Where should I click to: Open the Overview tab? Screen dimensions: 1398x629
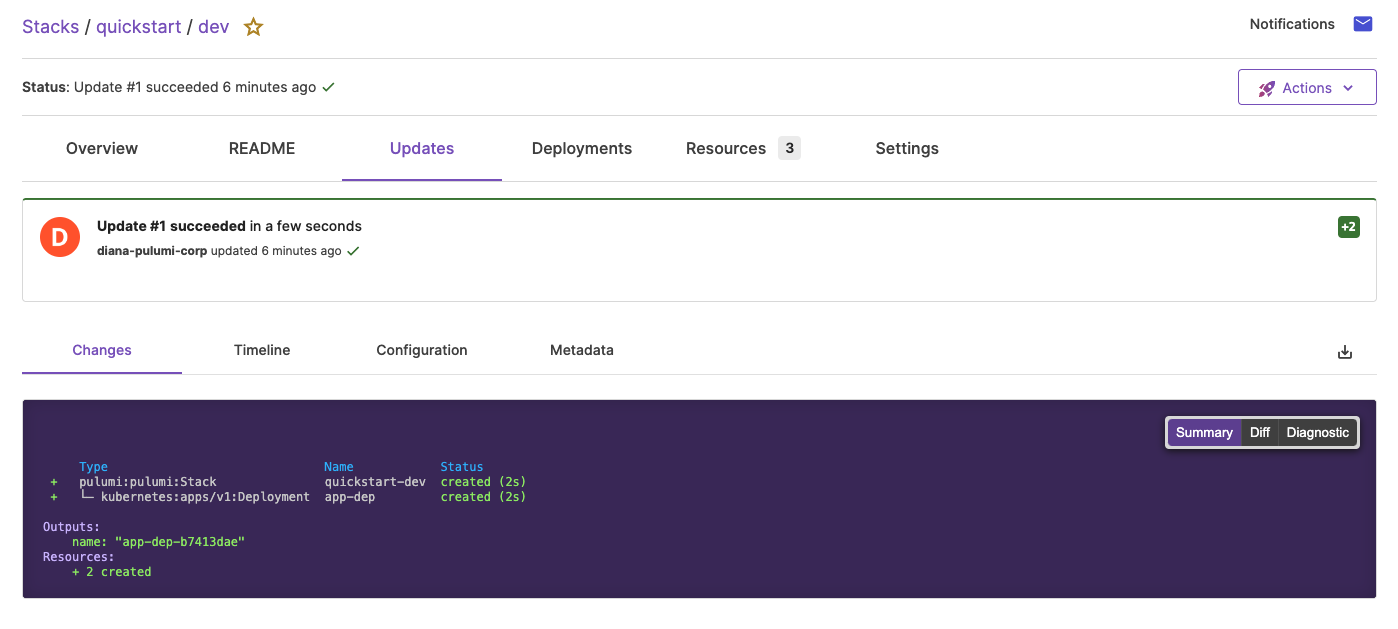coord(102,148)
